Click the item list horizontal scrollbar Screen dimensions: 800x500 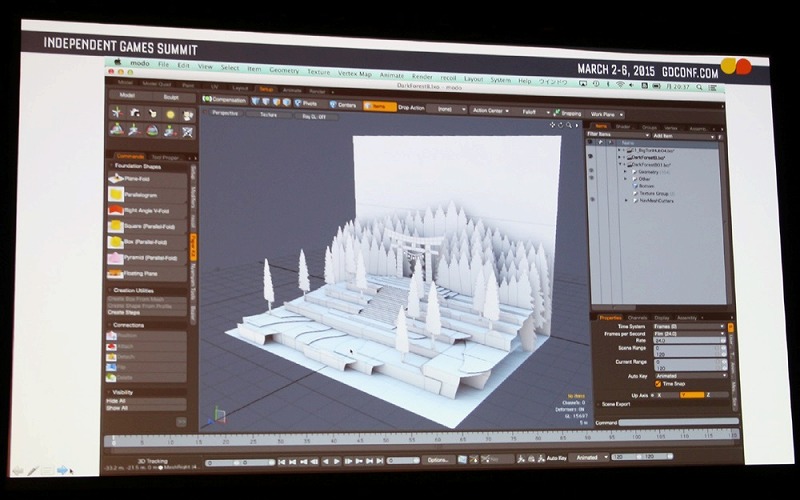[x=613, y=308]
